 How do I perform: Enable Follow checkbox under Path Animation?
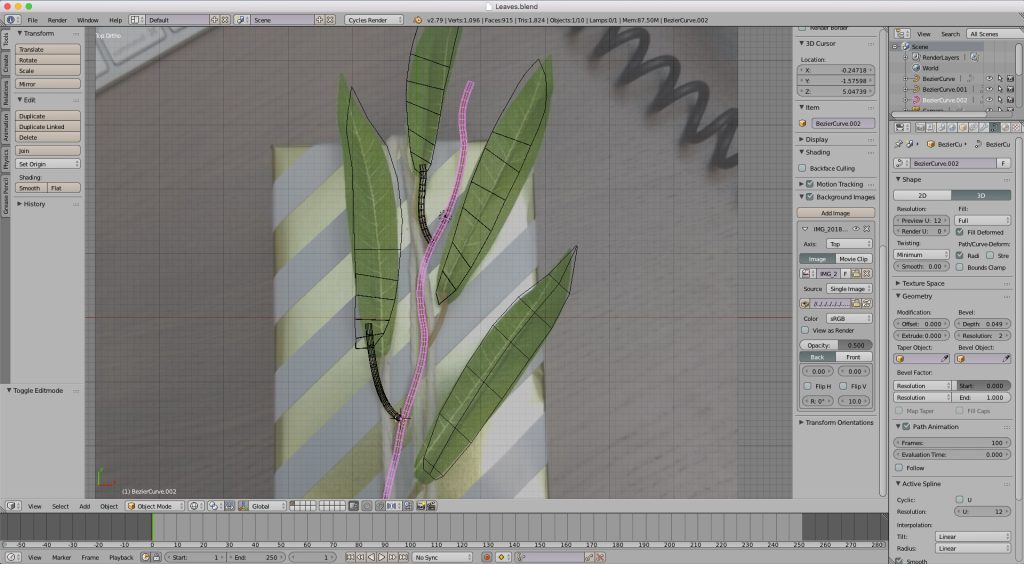(x=899, y=468)
